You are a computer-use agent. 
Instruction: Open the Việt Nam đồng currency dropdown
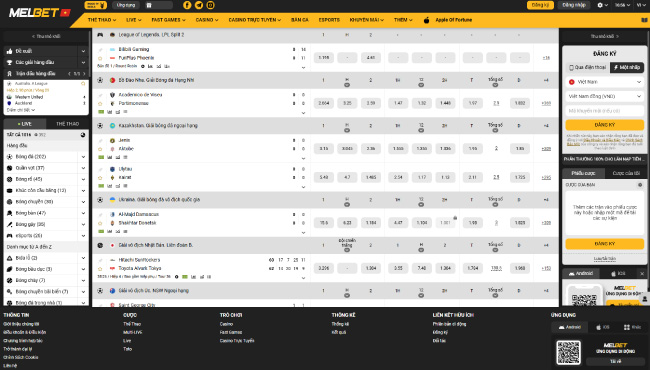(x=605, y=96)
